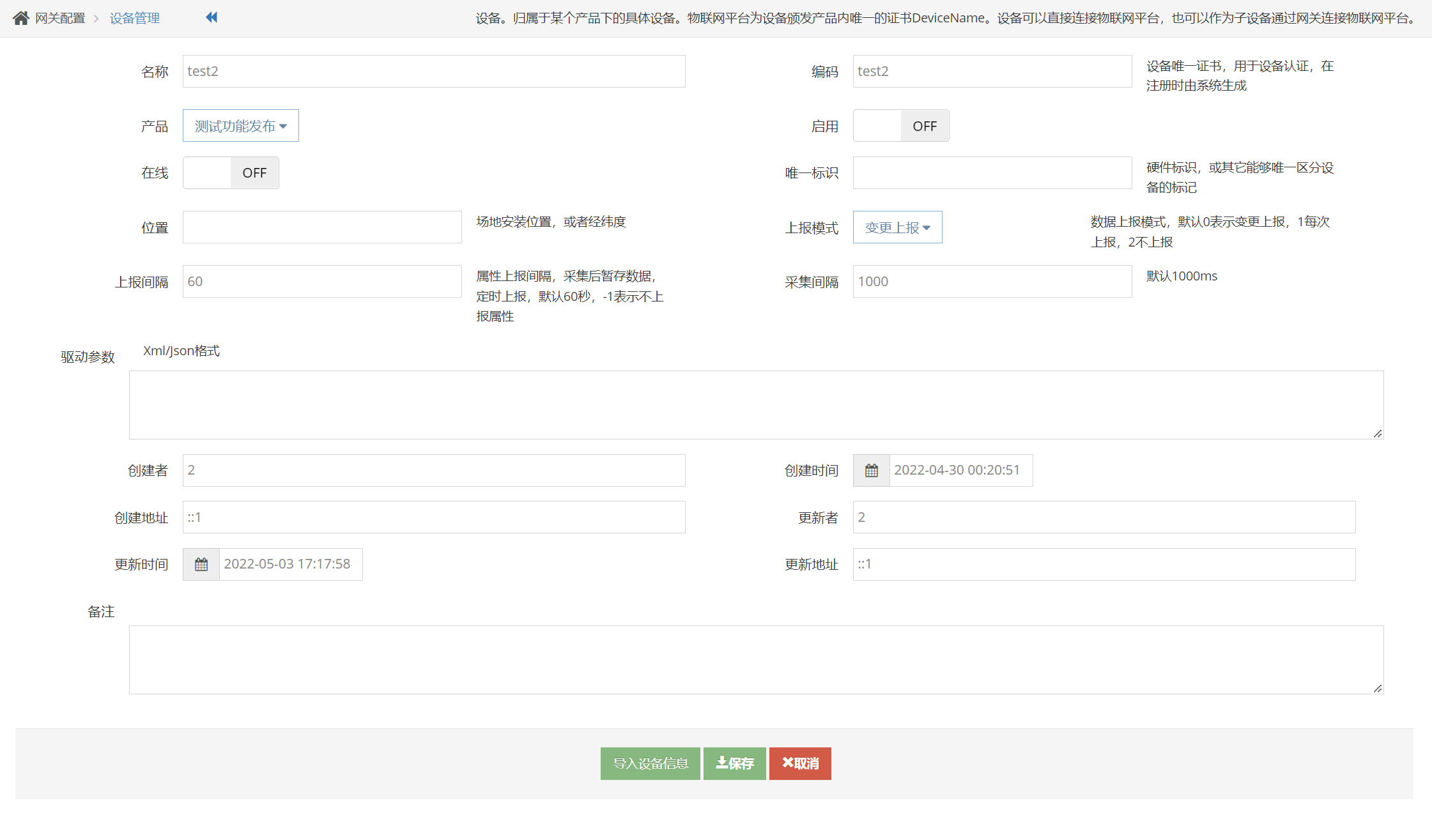Screen dimensions: 1432x840
Task: Click the home icon in breadcrumb
Action: [x=21, y=18]
